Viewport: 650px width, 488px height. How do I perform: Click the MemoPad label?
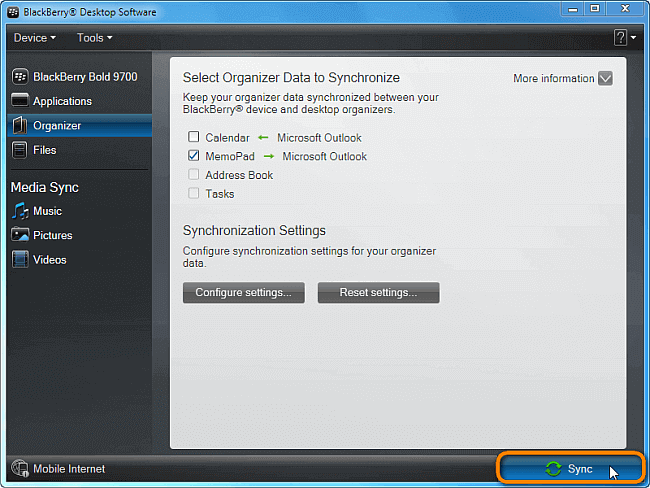[230, 157]
